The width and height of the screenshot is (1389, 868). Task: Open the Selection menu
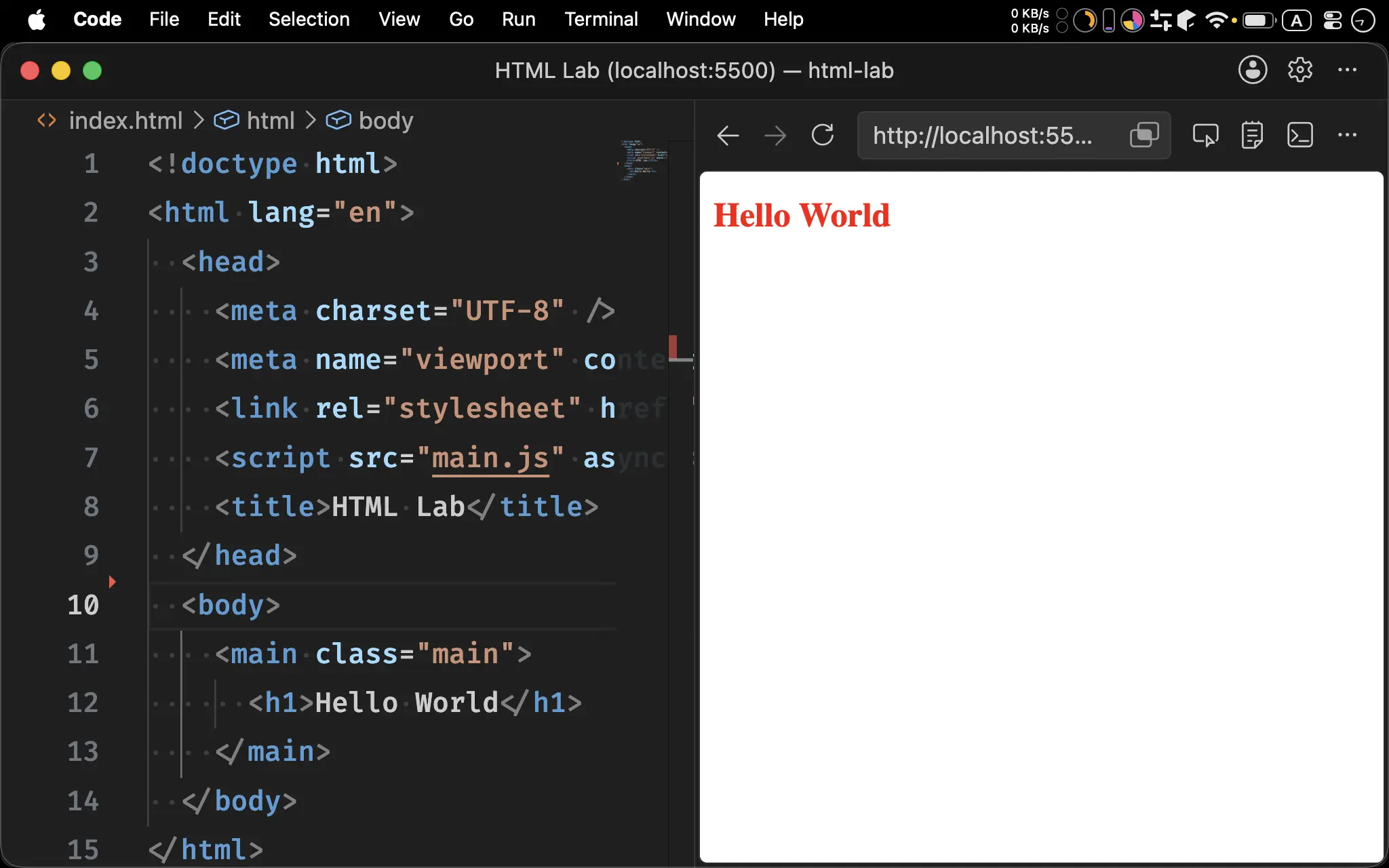coord(309,20)
